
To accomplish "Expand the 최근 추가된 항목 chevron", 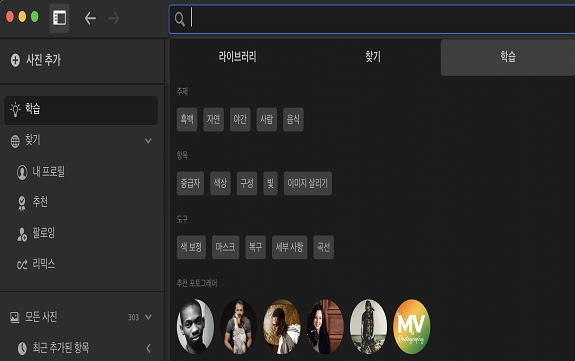I will point(149,348).
